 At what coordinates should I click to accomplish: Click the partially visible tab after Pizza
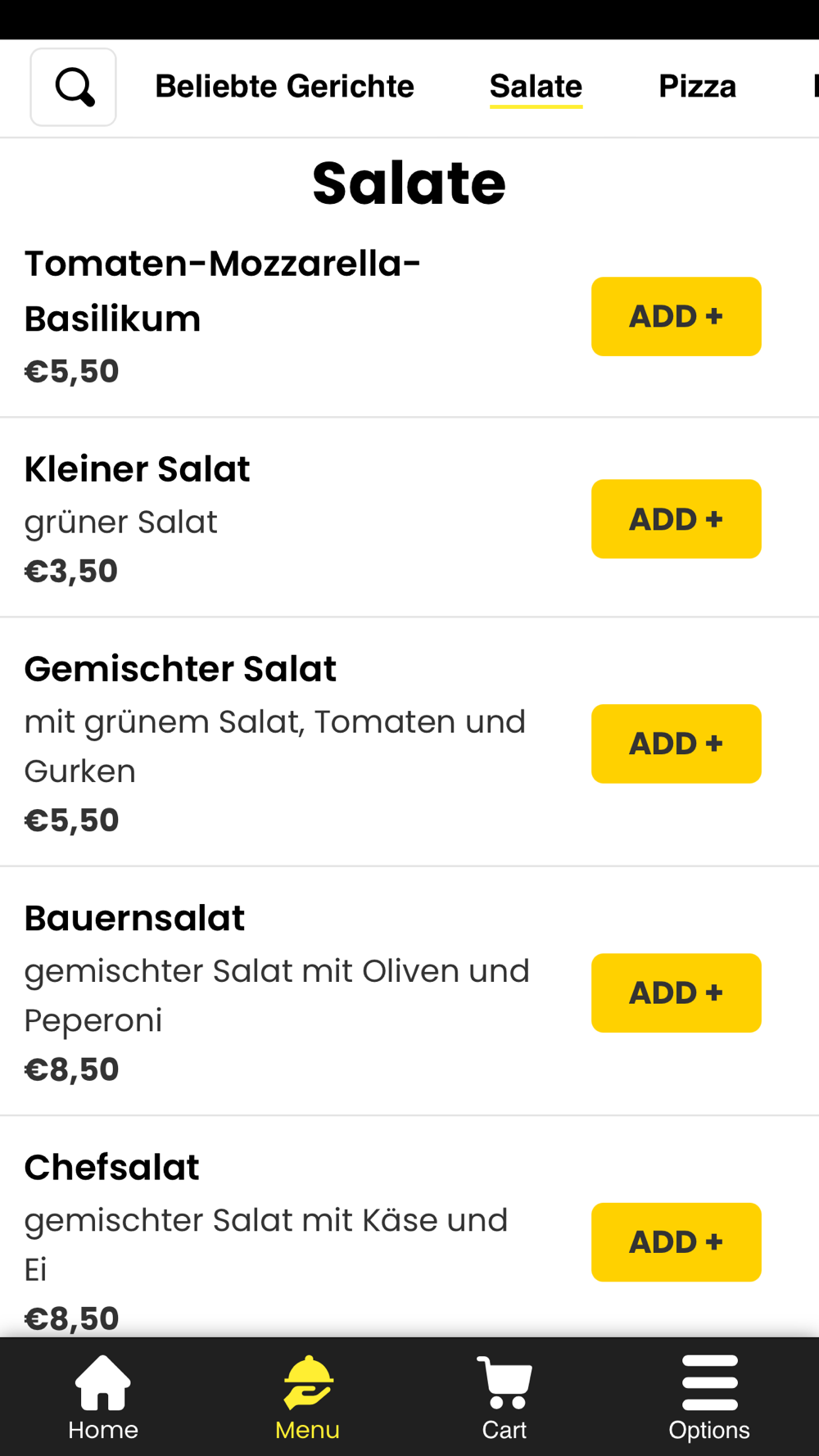click(815, 86)
